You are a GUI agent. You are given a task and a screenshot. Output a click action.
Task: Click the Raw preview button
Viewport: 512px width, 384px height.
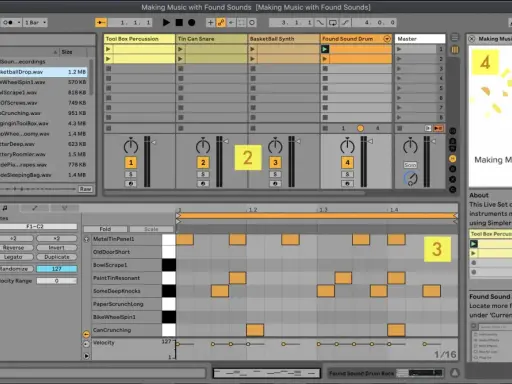click(86, 189)
